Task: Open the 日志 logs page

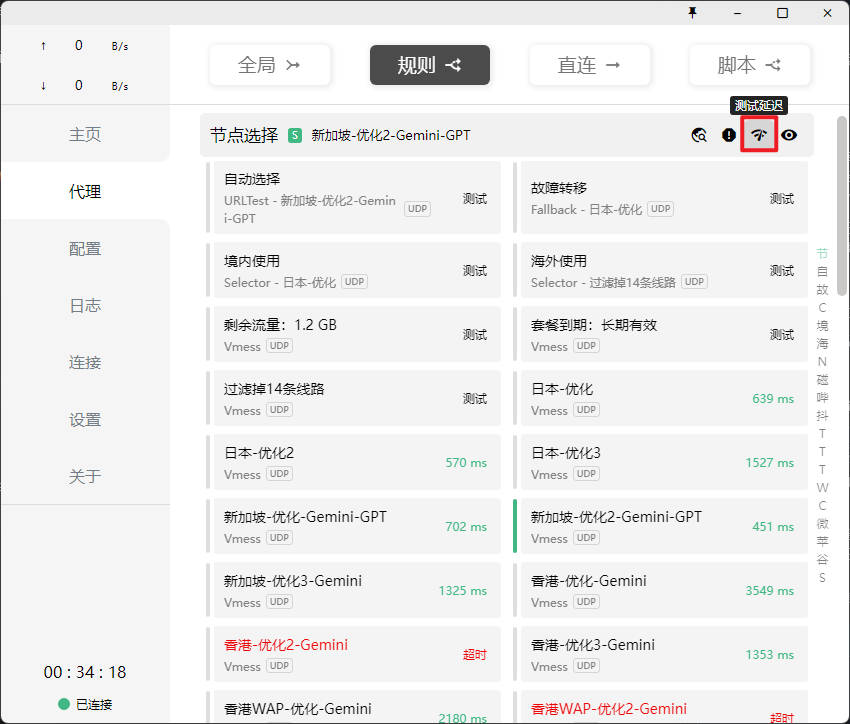Action: [85, 306]
